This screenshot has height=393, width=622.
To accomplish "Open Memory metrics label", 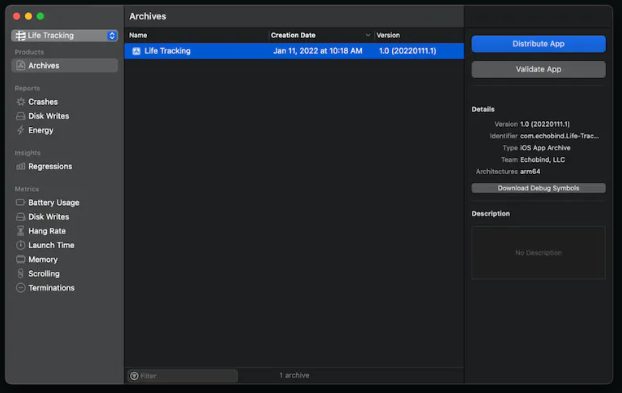I will tap(42, 260).
